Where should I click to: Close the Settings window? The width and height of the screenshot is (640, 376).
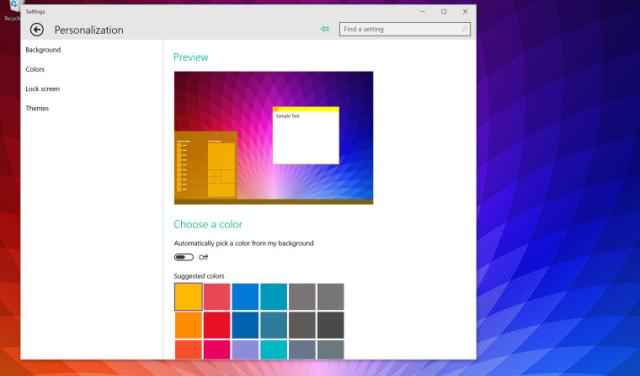[465, 11]
